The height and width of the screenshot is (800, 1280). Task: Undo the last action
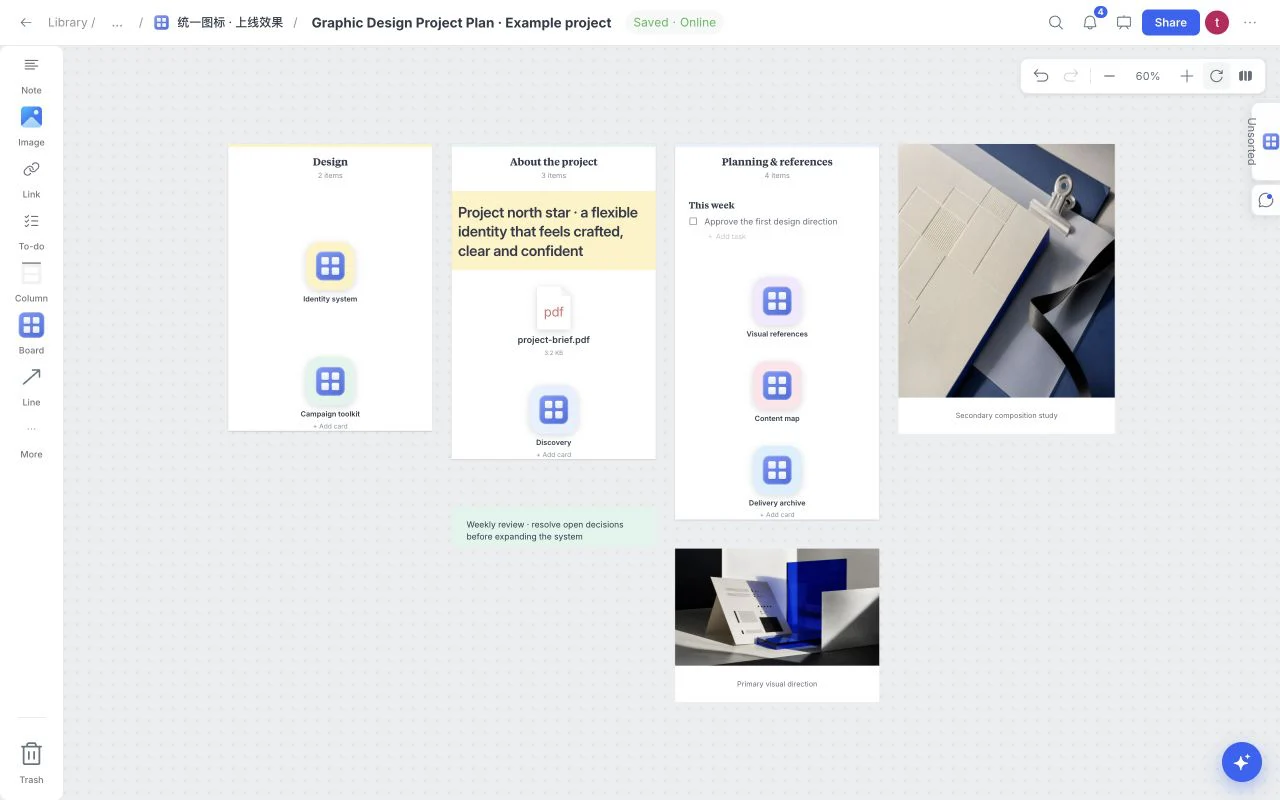point(1041,76)
